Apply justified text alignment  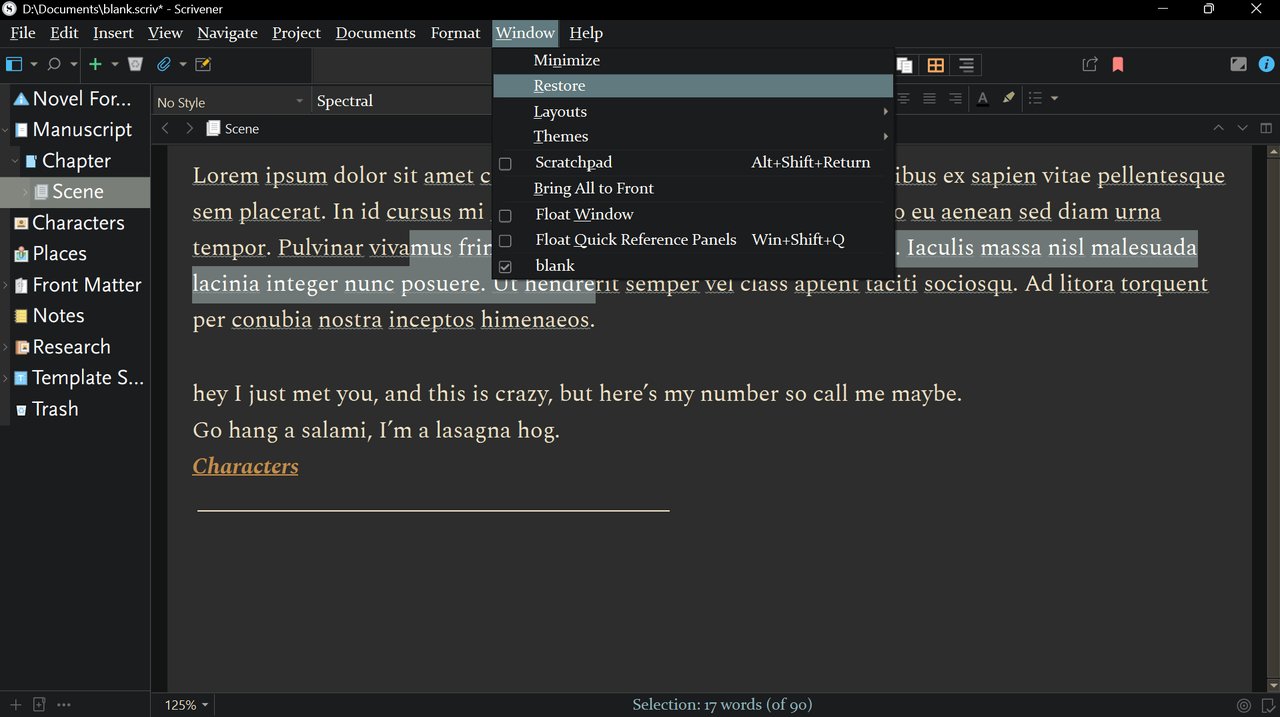(930, 98)
